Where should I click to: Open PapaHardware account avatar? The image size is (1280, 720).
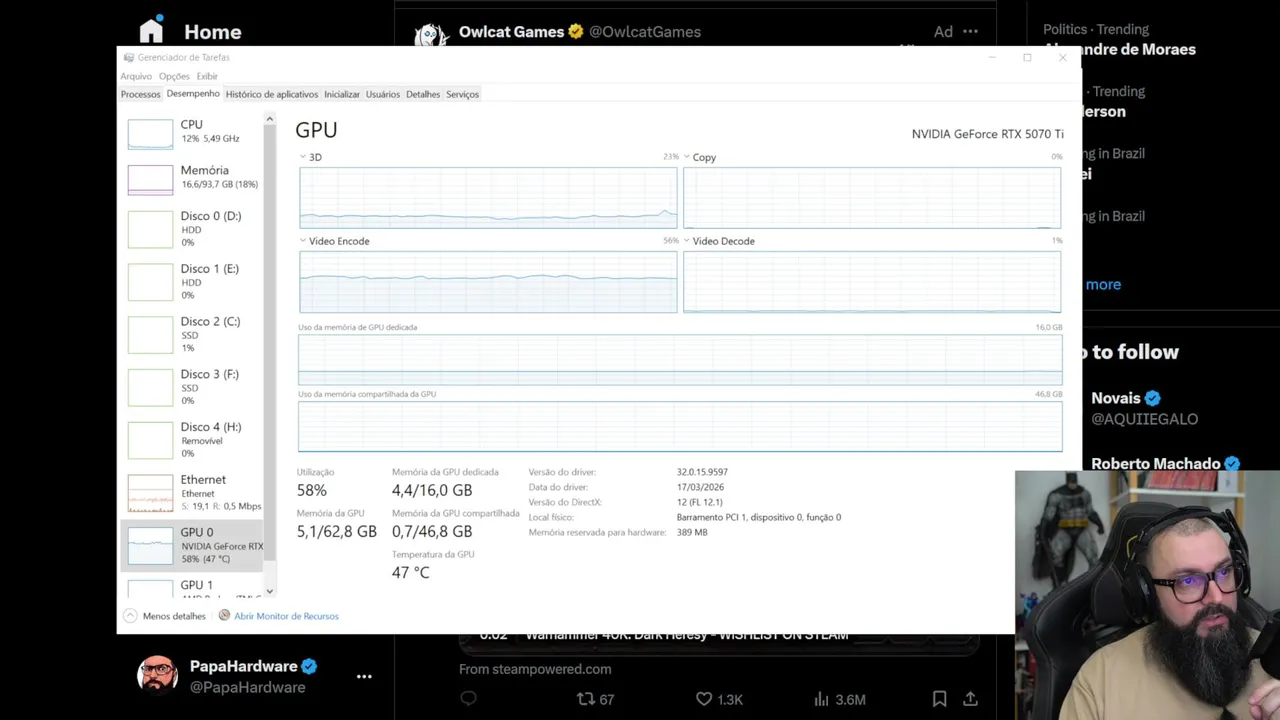(157, 676)
